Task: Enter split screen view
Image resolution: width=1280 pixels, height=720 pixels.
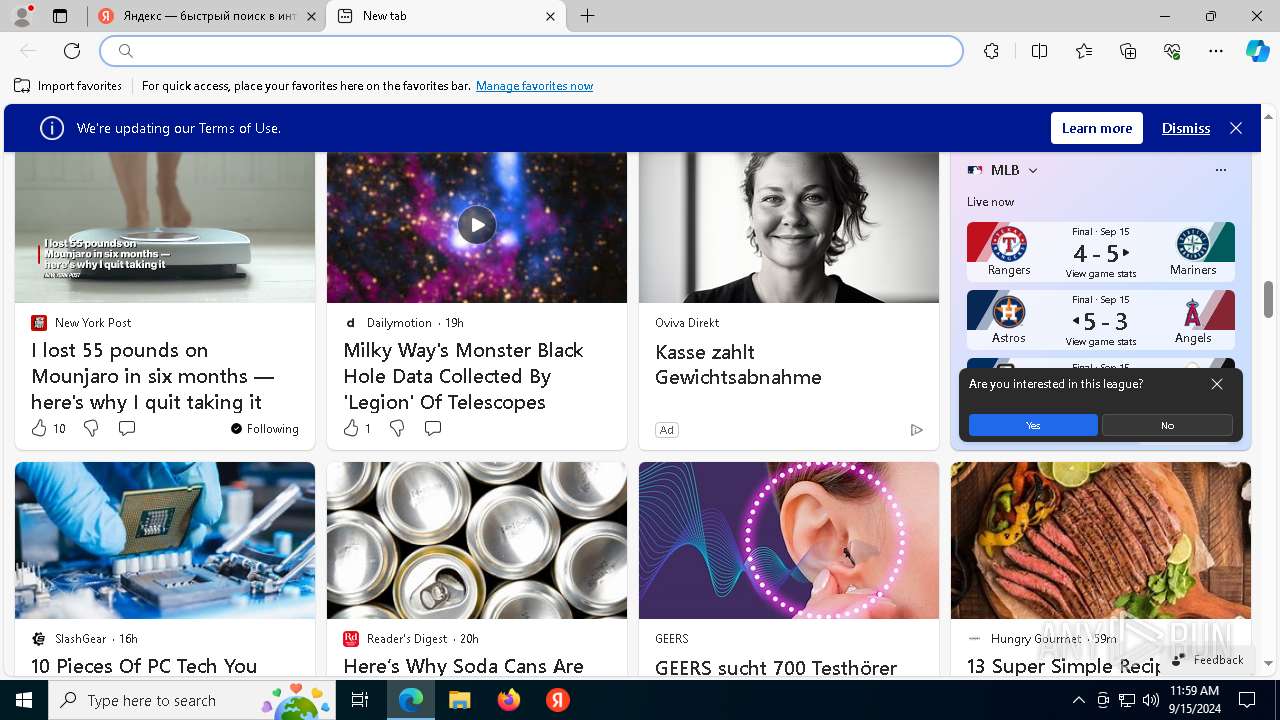Action: (1039, 51)
